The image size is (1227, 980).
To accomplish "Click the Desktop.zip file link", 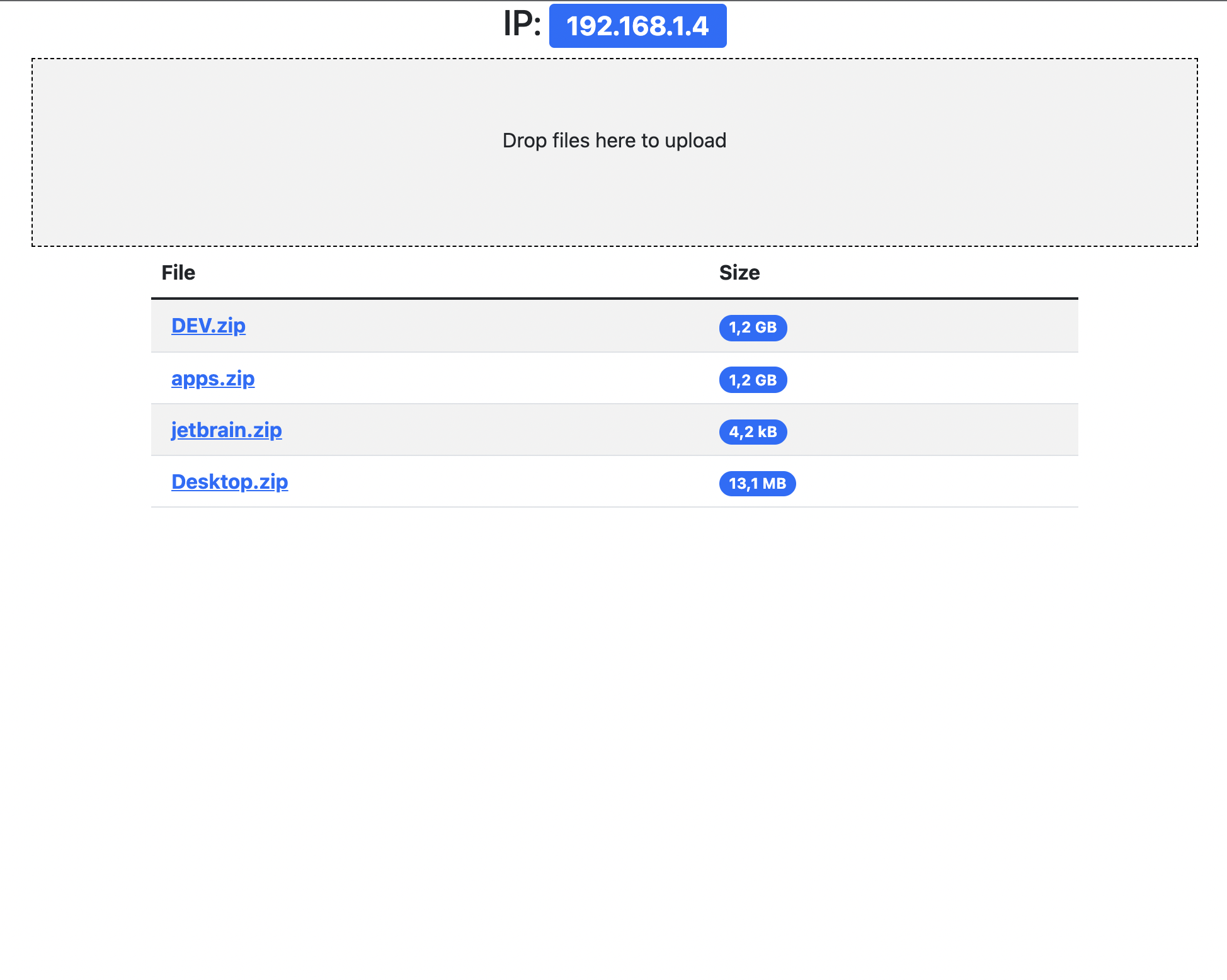I will point(230,482).
